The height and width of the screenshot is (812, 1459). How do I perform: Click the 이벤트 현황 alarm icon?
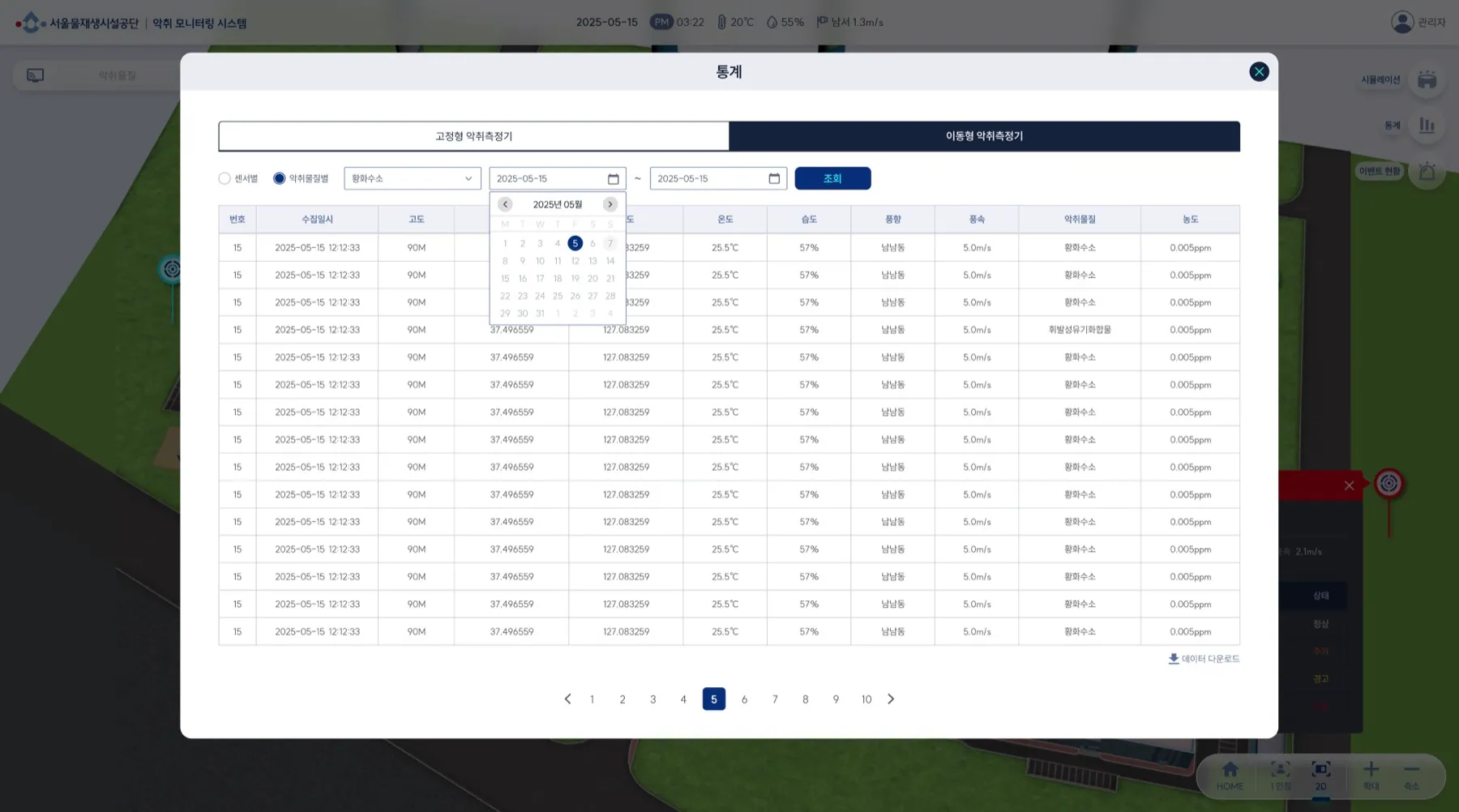pos(1427,172)
